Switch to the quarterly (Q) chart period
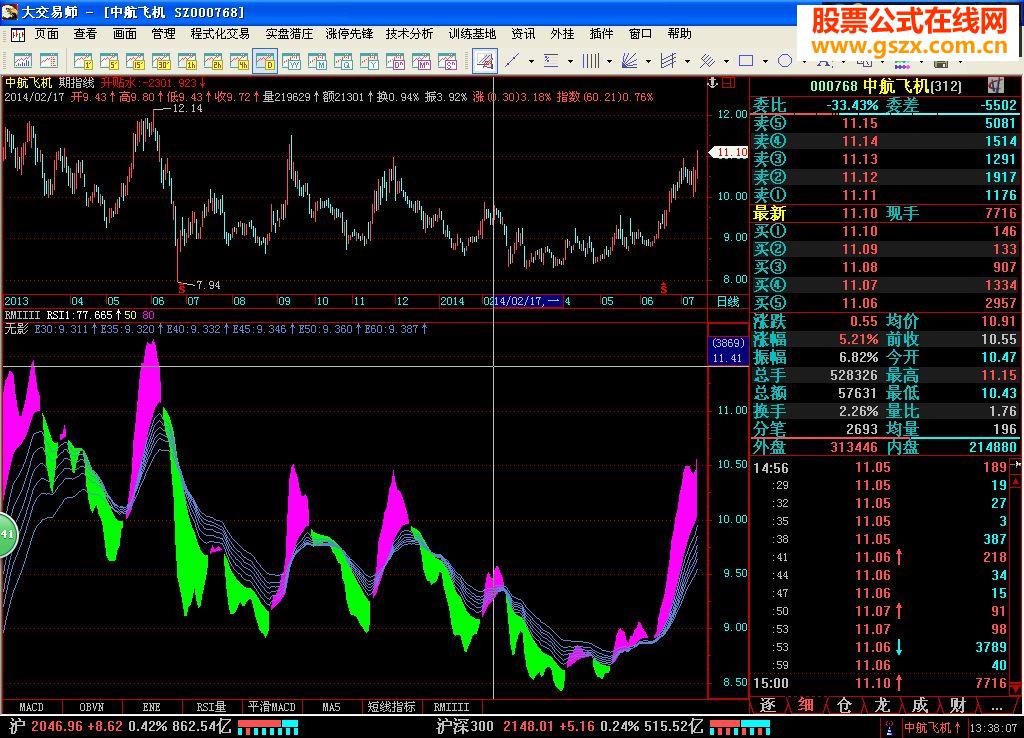Screen dimensions: 1024x738 (344, 61)
